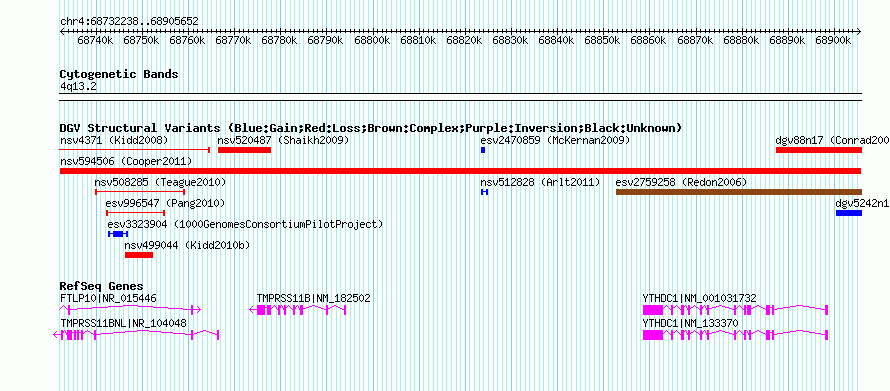
Task: Click the dgv88n17 red loss bar
Action: click(x=819, y=150)
